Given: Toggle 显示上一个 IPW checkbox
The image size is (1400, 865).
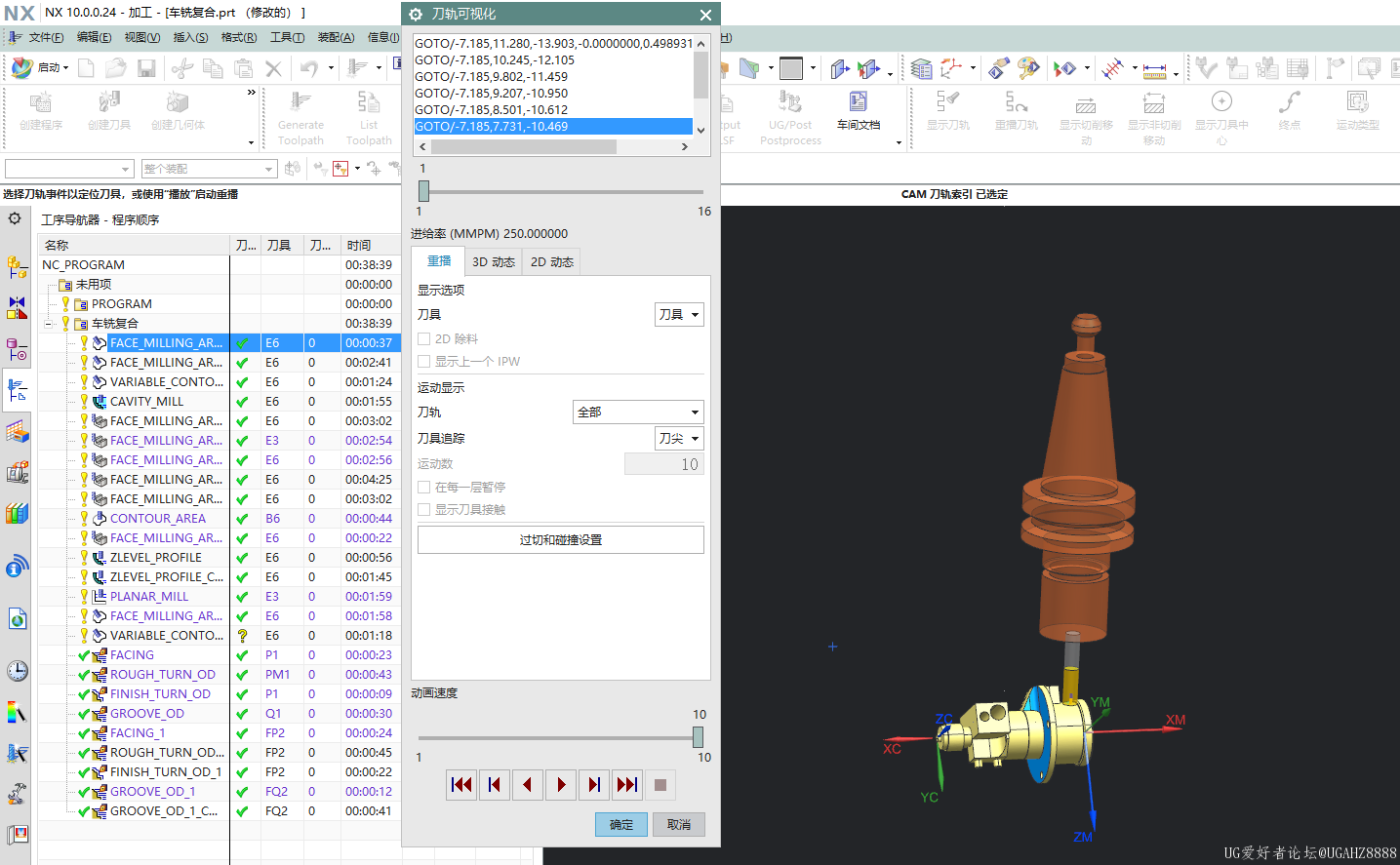Looking at the screenshot, I should click(424, 361).
